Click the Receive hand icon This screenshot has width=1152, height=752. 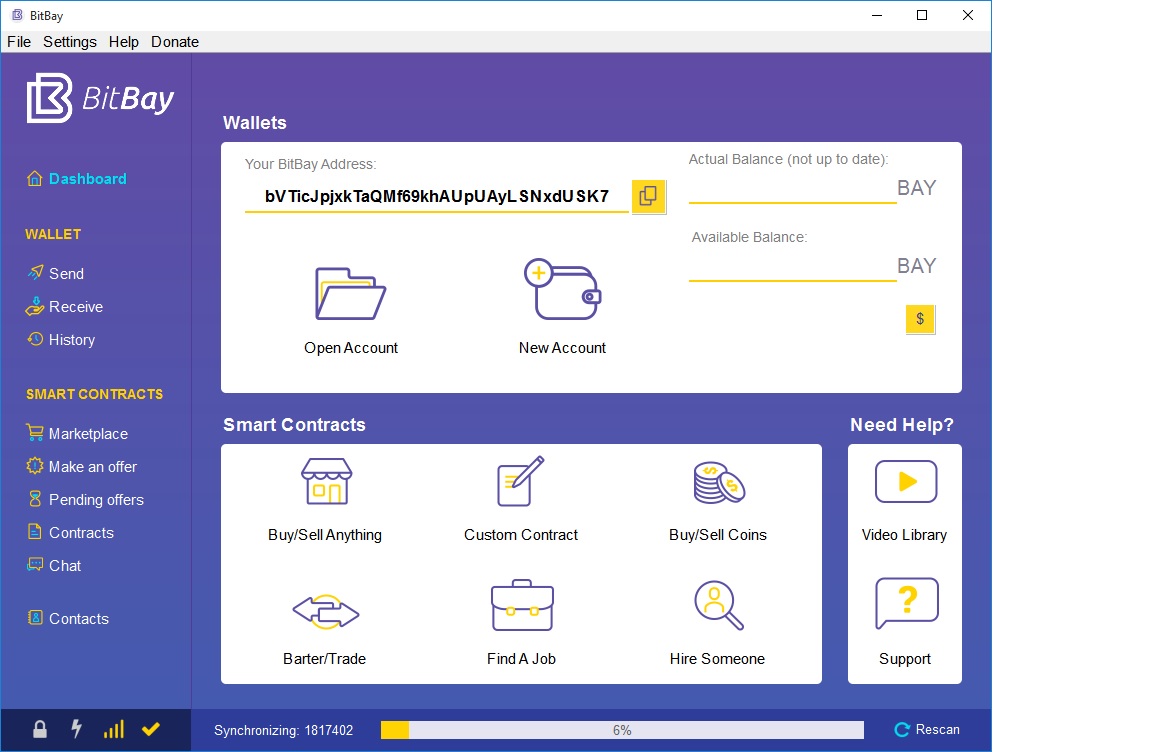click(x=35, y=306)
